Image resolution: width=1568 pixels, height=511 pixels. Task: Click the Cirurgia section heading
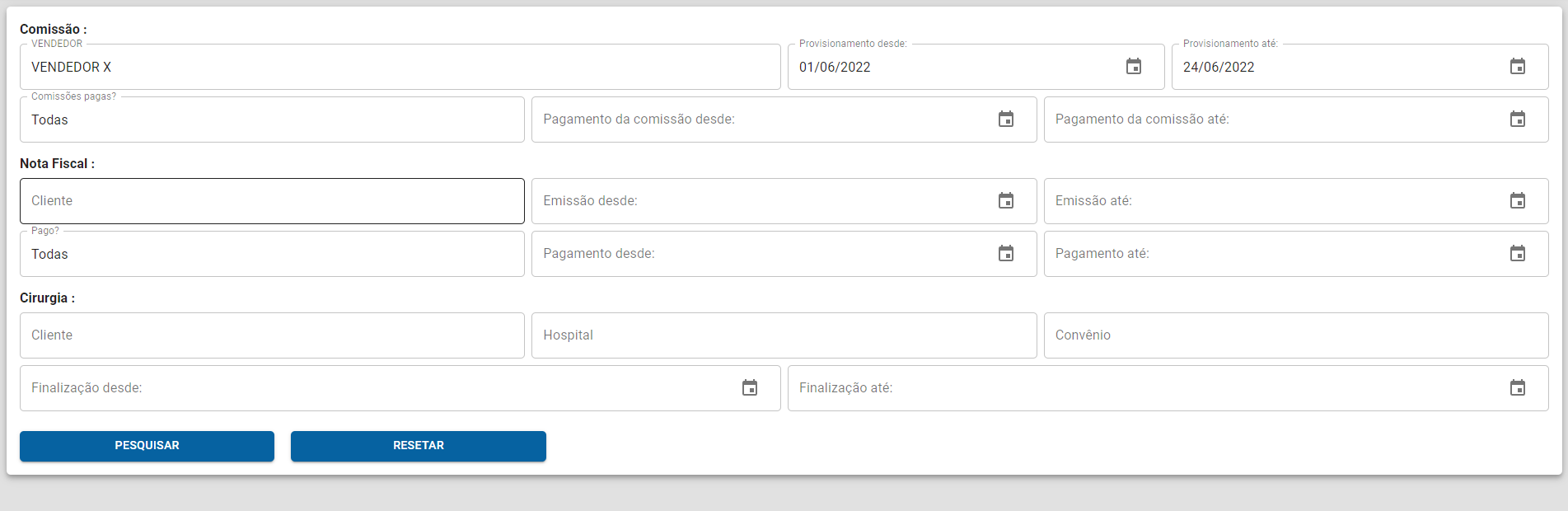[47, 298]
